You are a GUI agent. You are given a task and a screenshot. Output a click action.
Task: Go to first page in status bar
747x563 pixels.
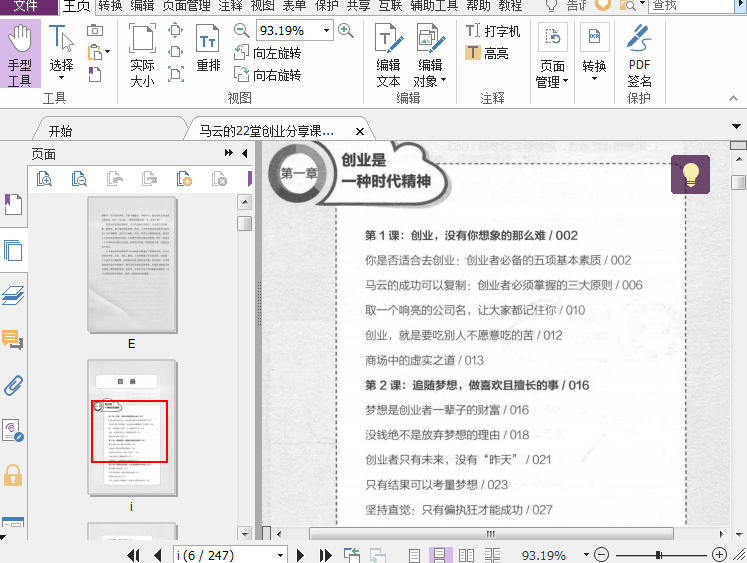tap(133, 555)
